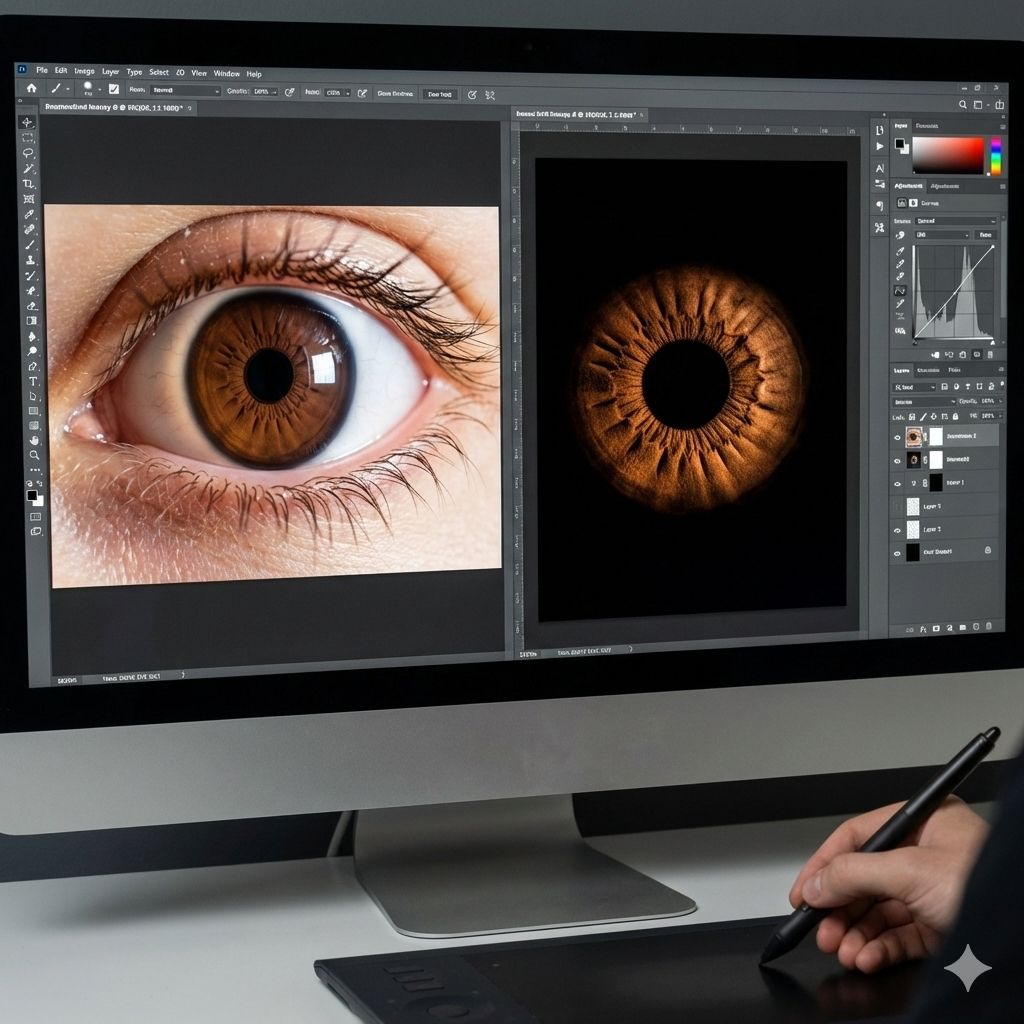Select the Eyedropper tool
This screenshot has width=1024, height=1024.
coord(29,214)
